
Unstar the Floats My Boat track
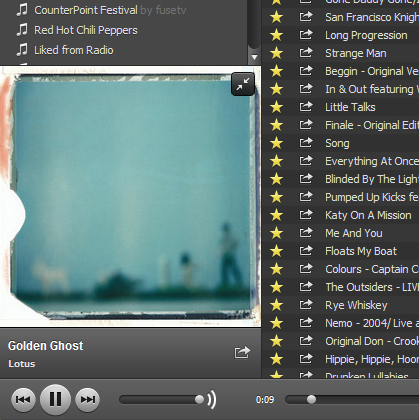(277, 251)
